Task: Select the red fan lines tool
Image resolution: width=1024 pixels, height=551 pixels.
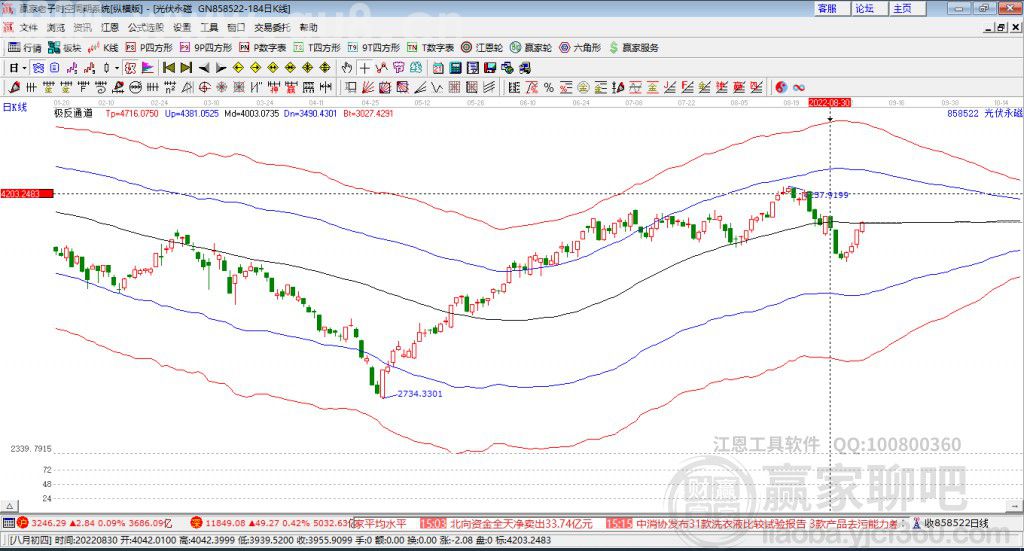Action: (368, 87)
